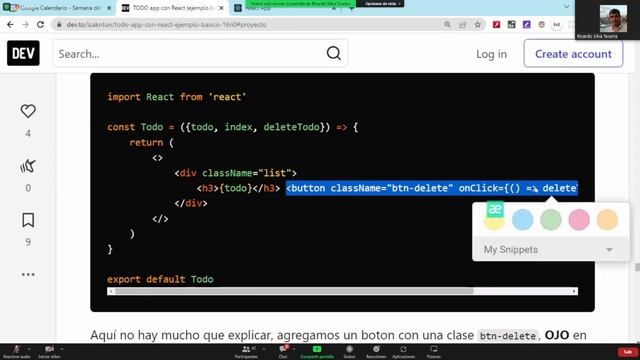Click the highlighted button className code line
Image resolution: width=640 pixels, height=360 pixels.
pos(432,188)
